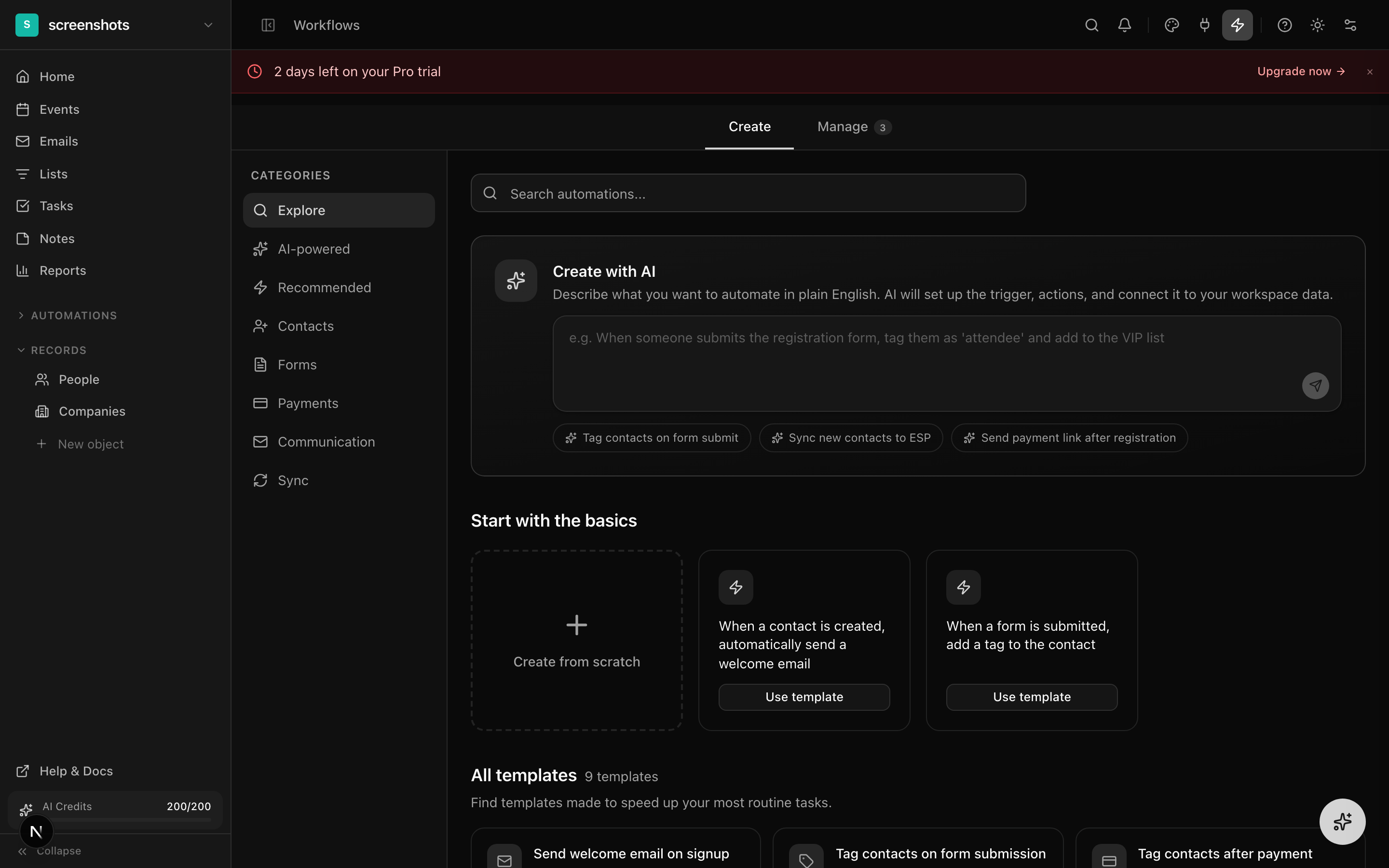This screenshot has width=1389, height=868.
Task: Send the AI prompt with arrow button
Action: pos(1315,386)
